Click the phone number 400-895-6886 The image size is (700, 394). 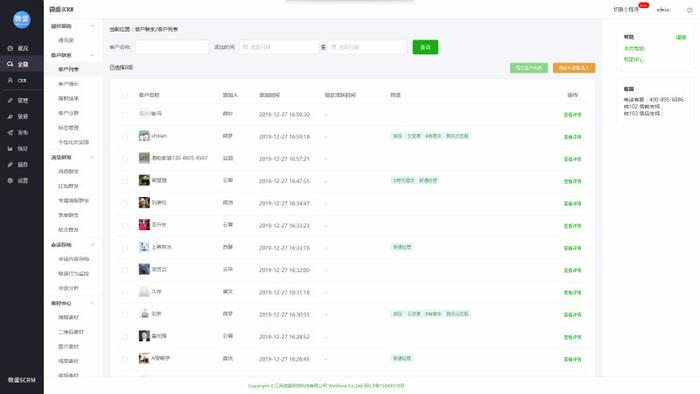click(666, 100)
